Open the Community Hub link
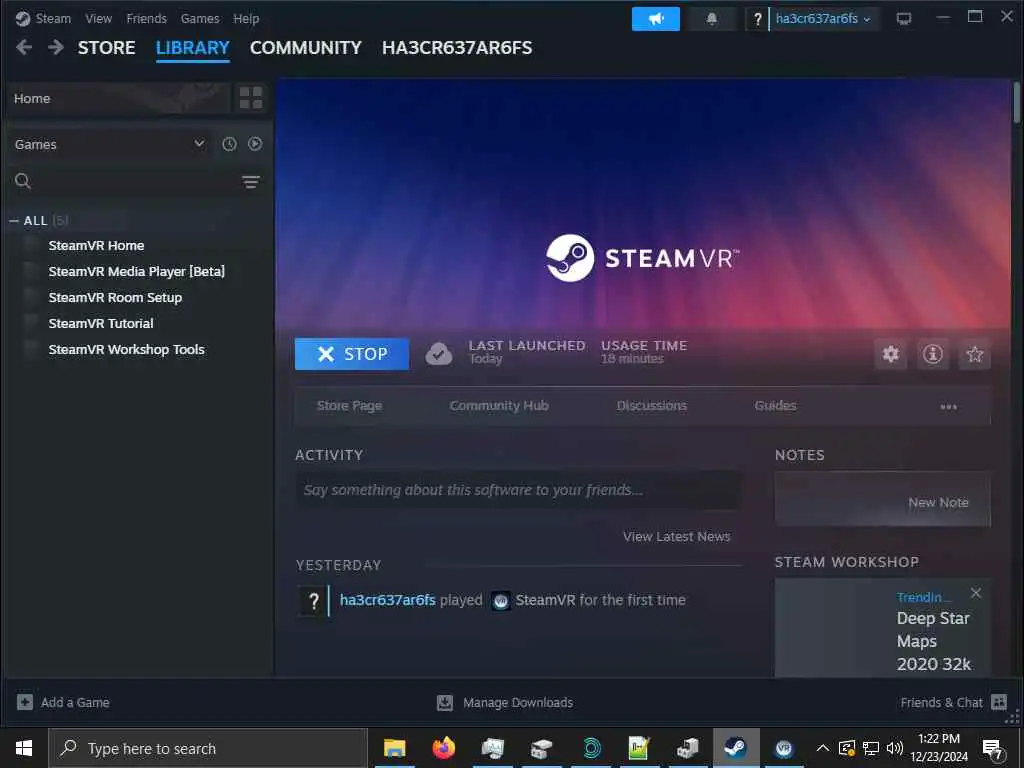 pos(499,406)
